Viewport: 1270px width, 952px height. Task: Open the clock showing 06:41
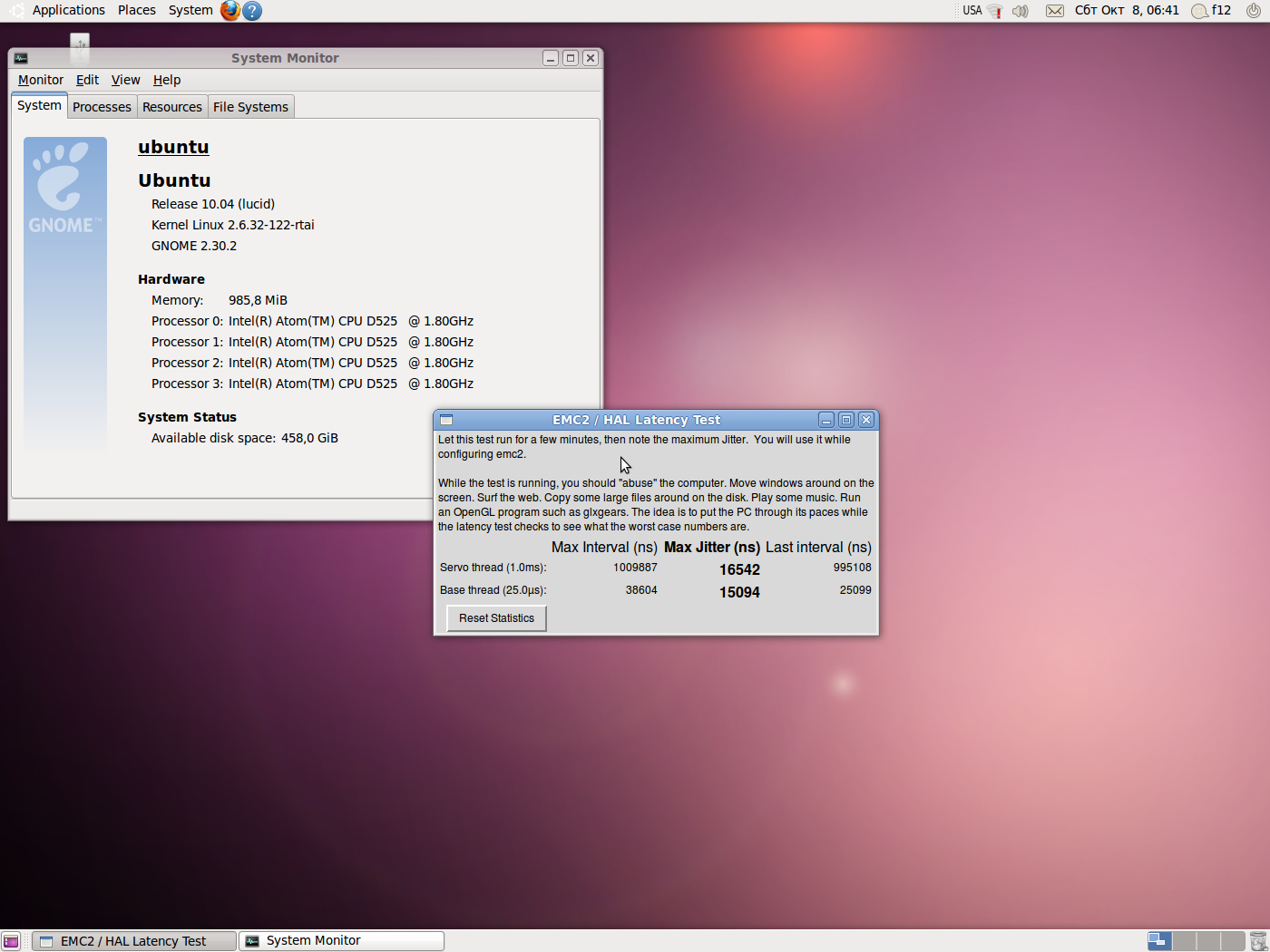pyautogui.click(x=1127, y=11)
